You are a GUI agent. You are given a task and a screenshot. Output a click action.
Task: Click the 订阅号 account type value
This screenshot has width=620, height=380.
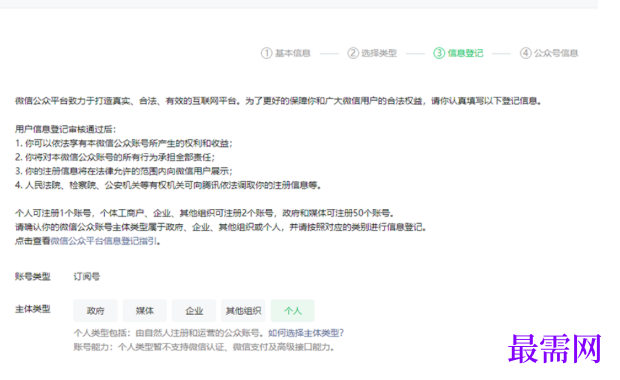coord(87,276)
